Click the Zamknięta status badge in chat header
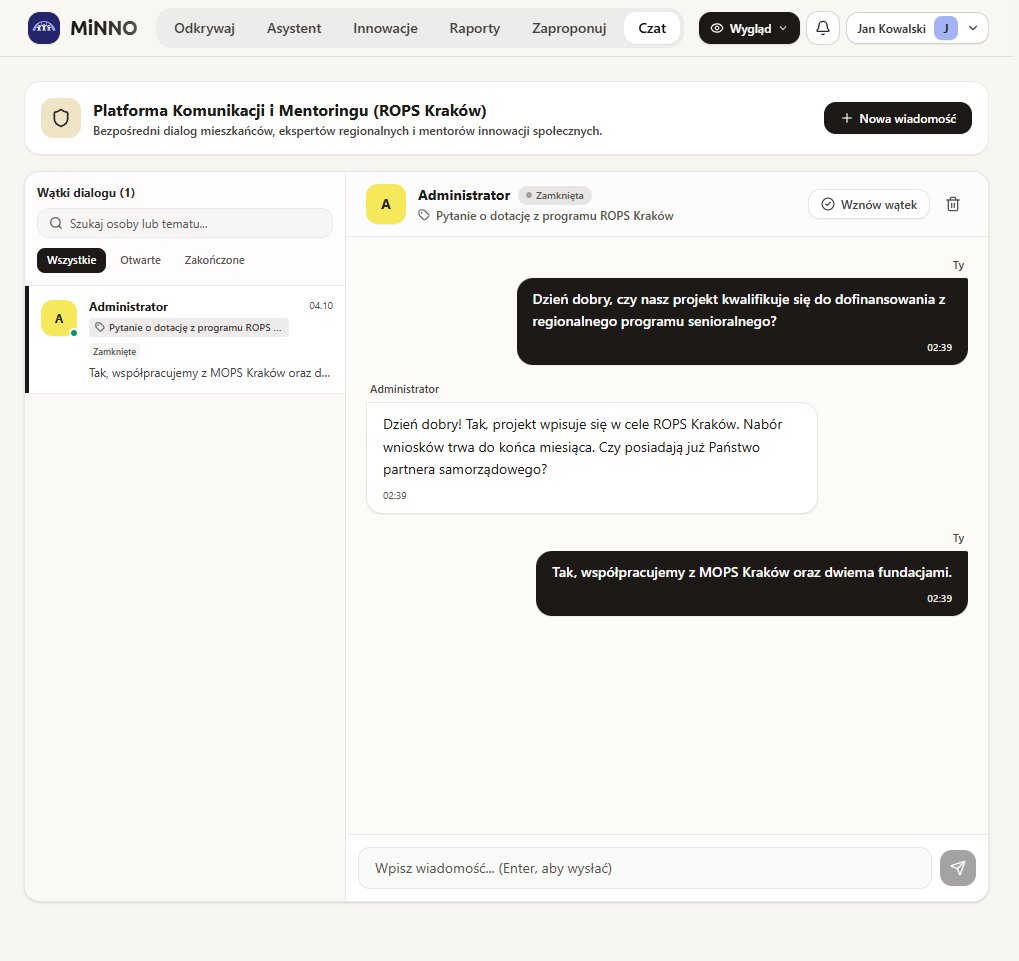 point(555,196)
